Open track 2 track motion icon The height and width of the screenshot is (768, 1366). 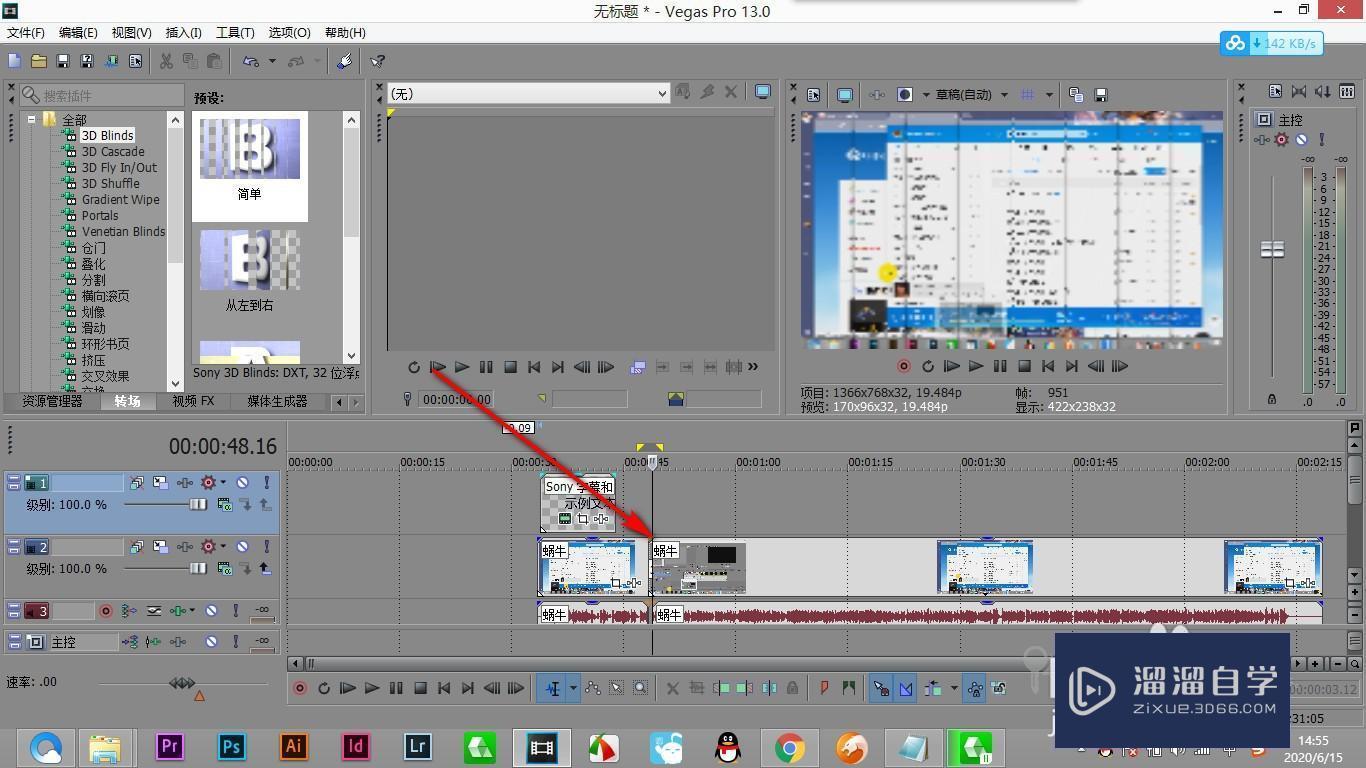161,547
